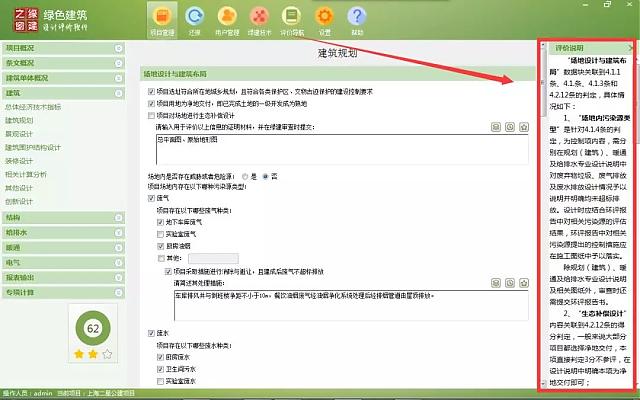This screenshot has width=640, height=400.
Task: Expand the 报表输出 section arrow
Action: click(118, 278)
